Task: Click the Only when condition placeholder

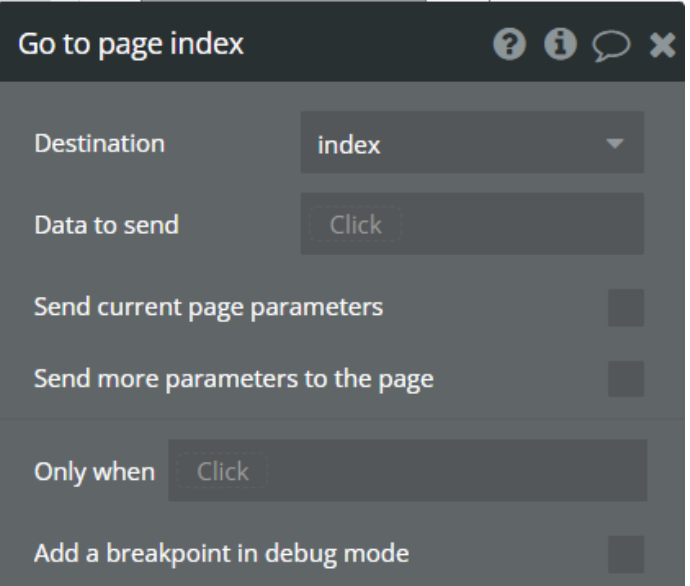Action: 222,471
